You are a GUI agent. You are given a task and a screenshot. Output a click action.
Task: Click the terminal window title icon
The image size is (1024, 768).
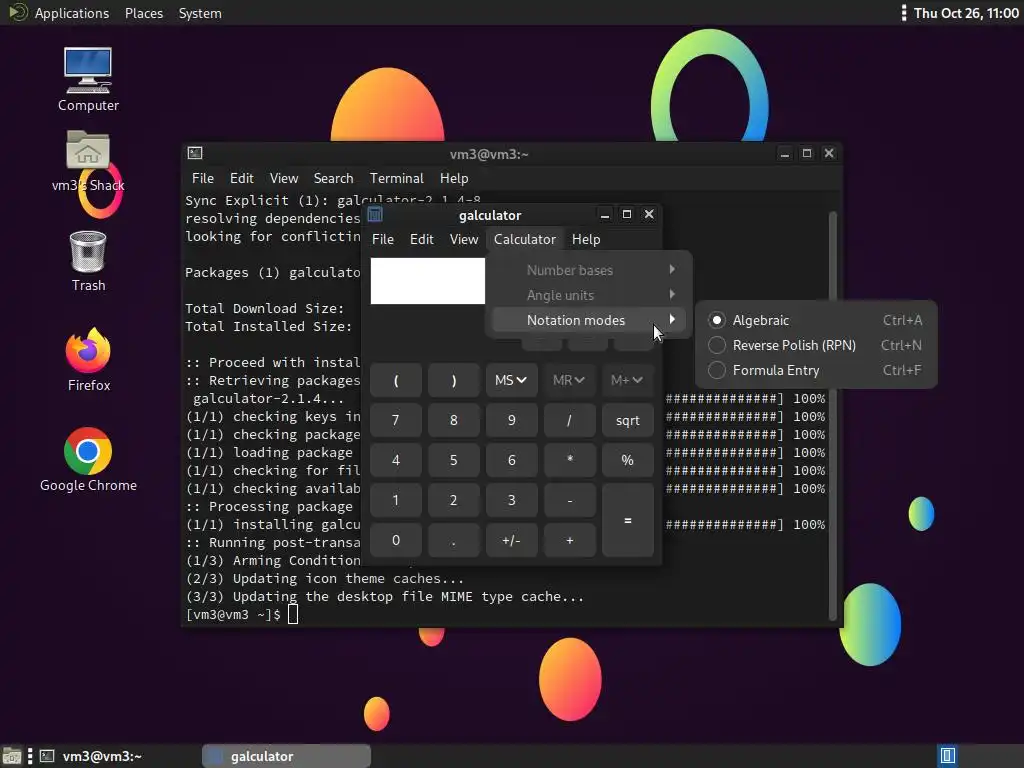(195, 153)
